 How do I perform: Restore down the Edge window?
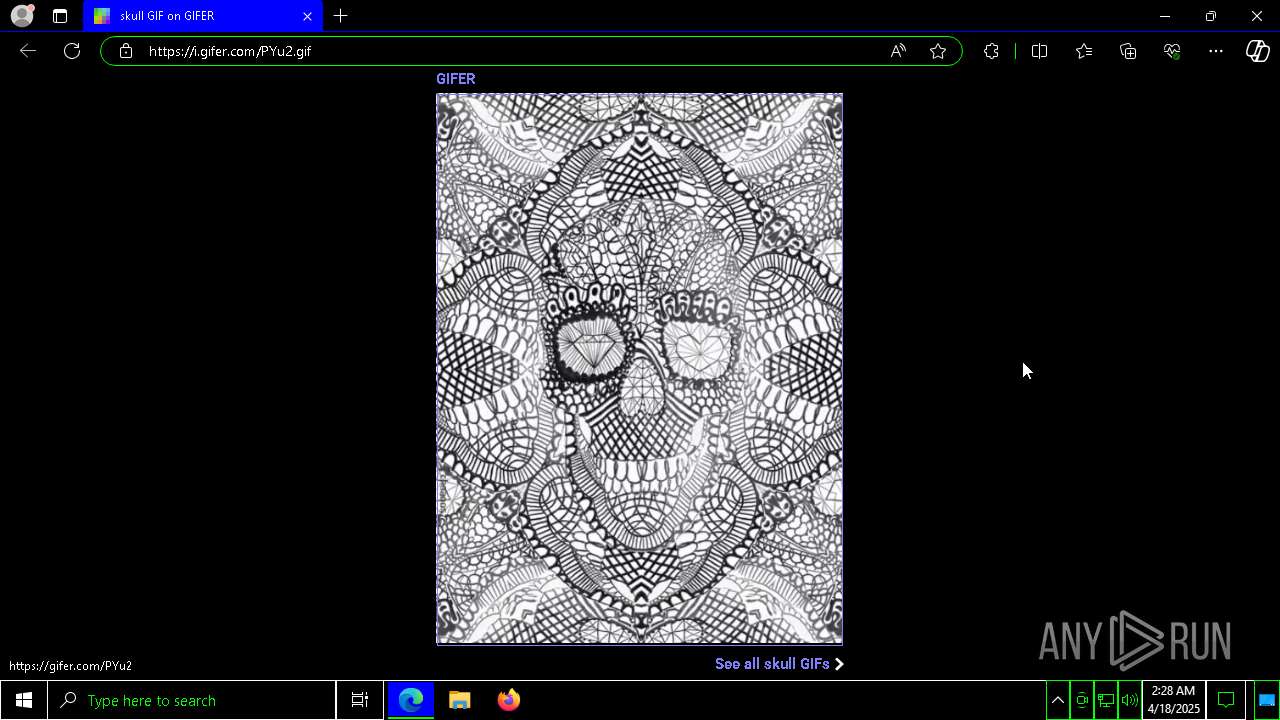tap(1211, 16)
